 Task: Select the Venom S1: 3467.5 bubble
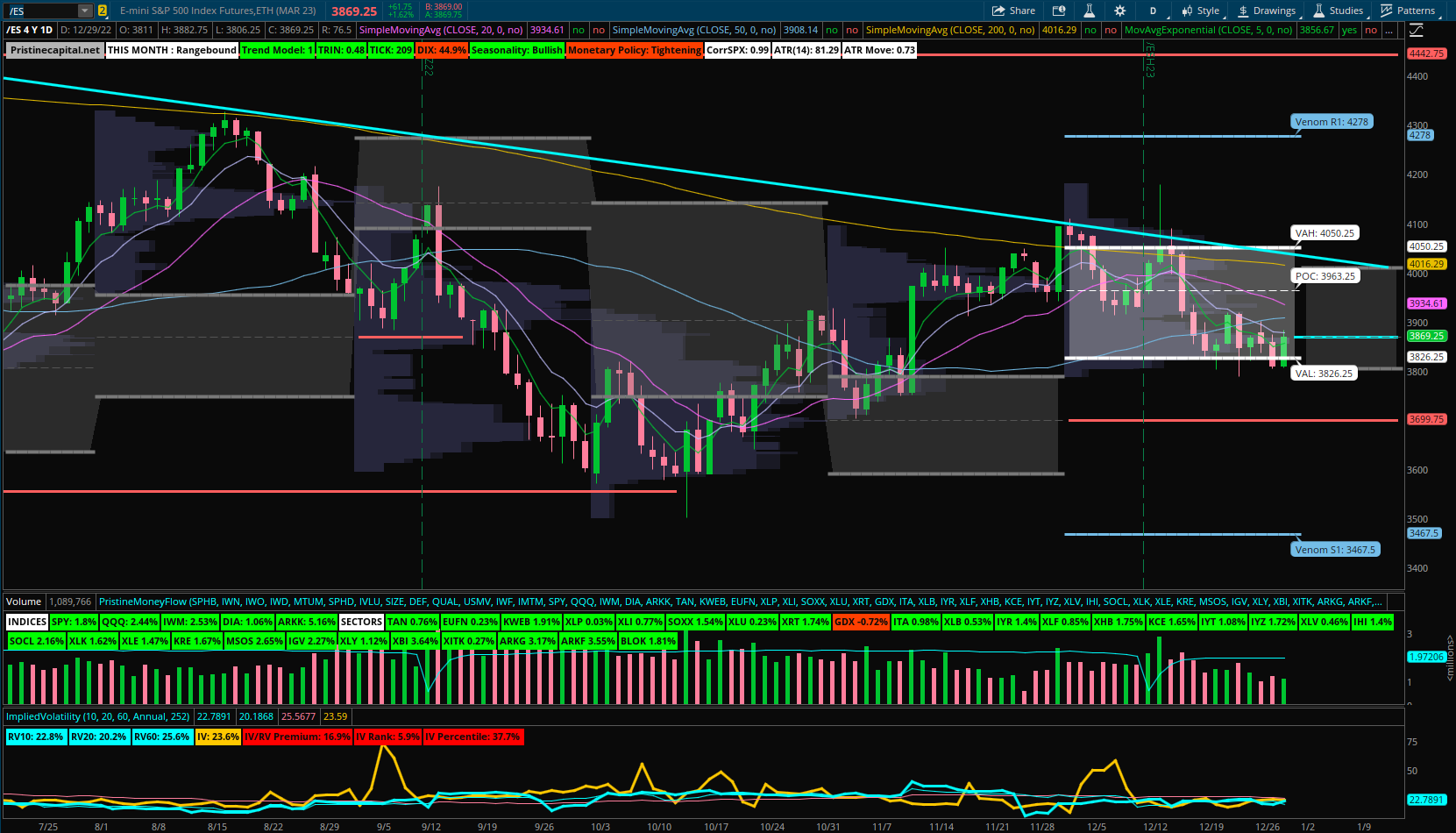[x=1335, y=550]
